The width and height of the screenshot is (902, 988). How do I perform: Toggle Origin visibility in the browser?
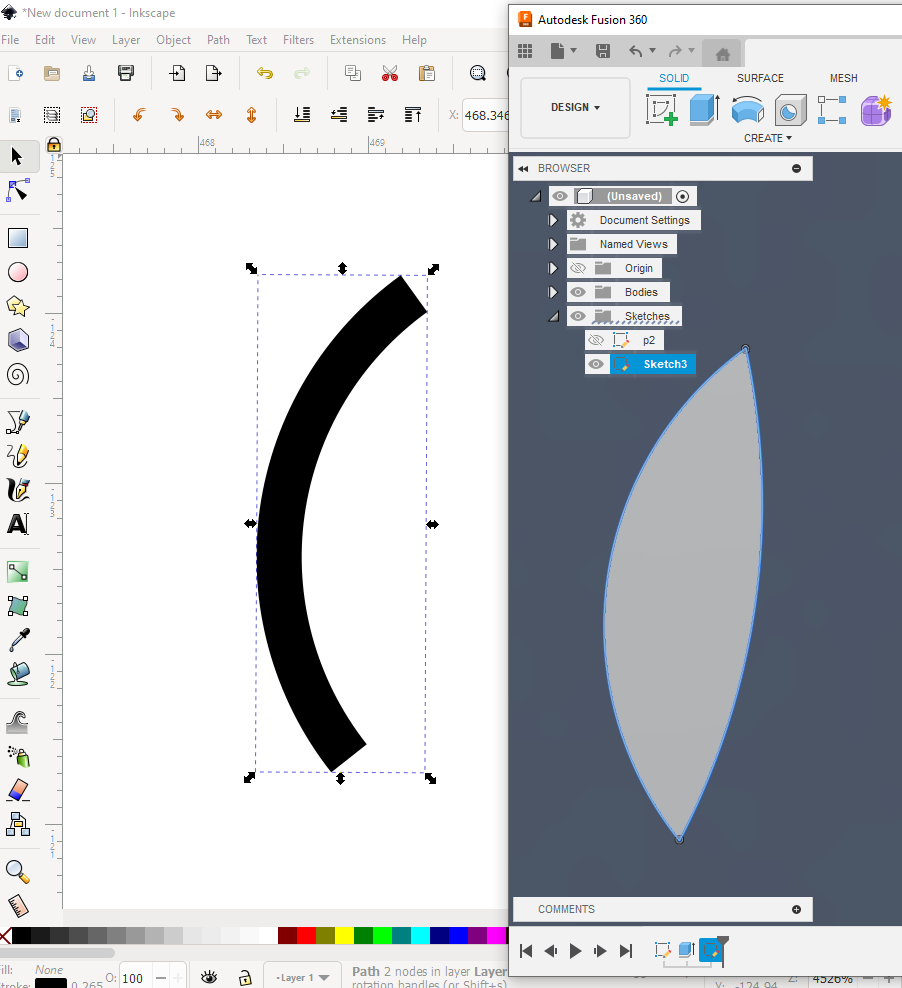pyautogui.click(x=577, y=267)
